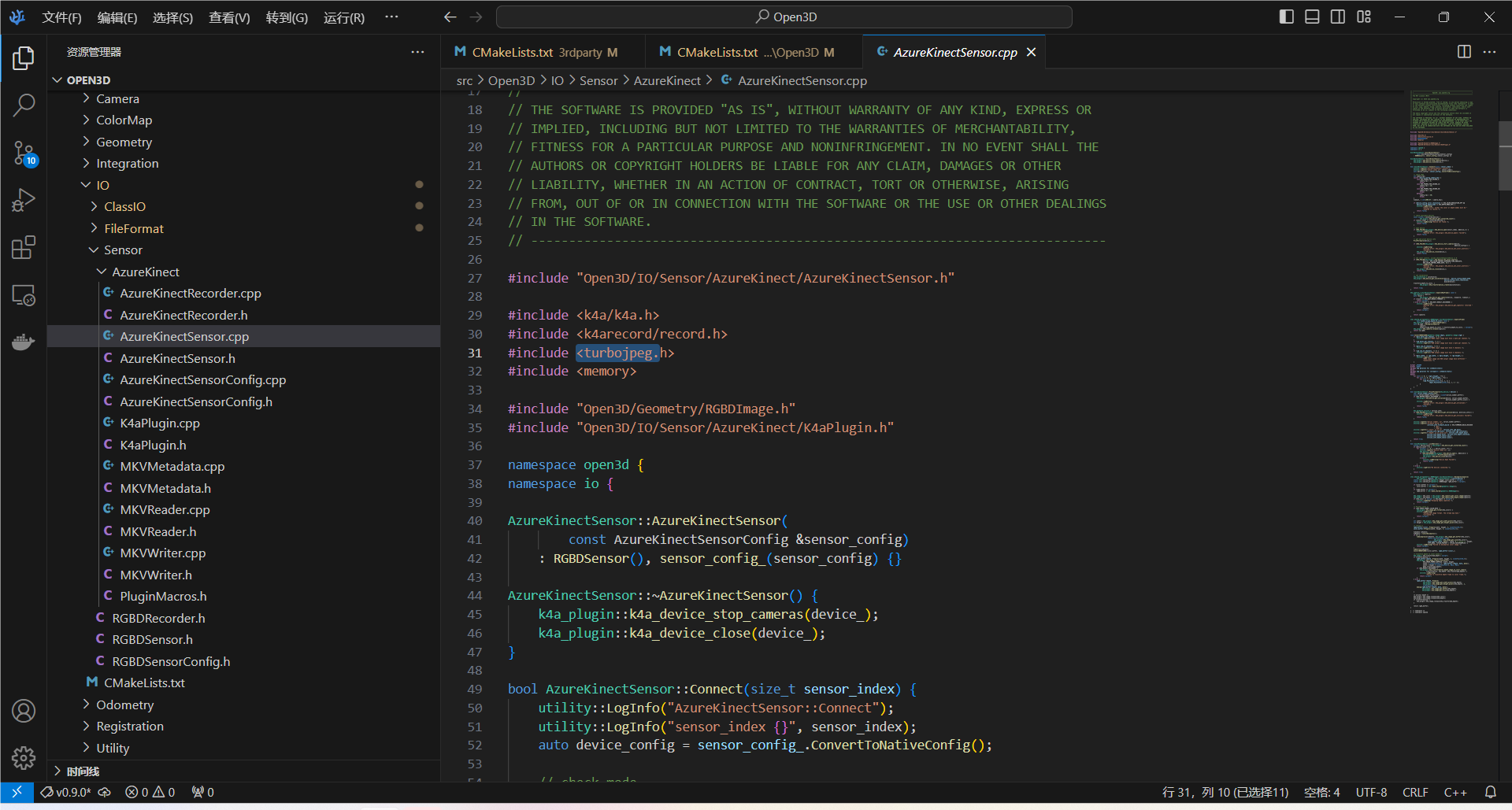
Task: Open the Search view in activity bar
Action: click(24, 105)
